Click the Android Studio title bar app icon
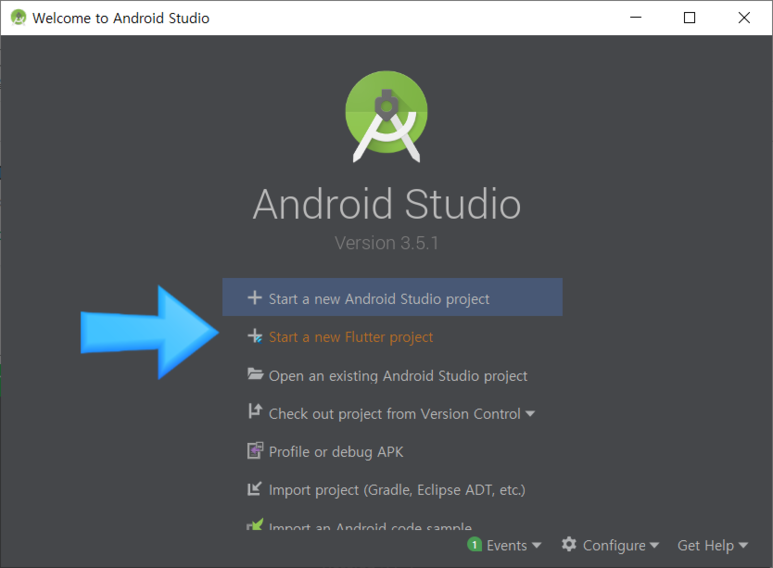773x568 pixels. [18, 18]
